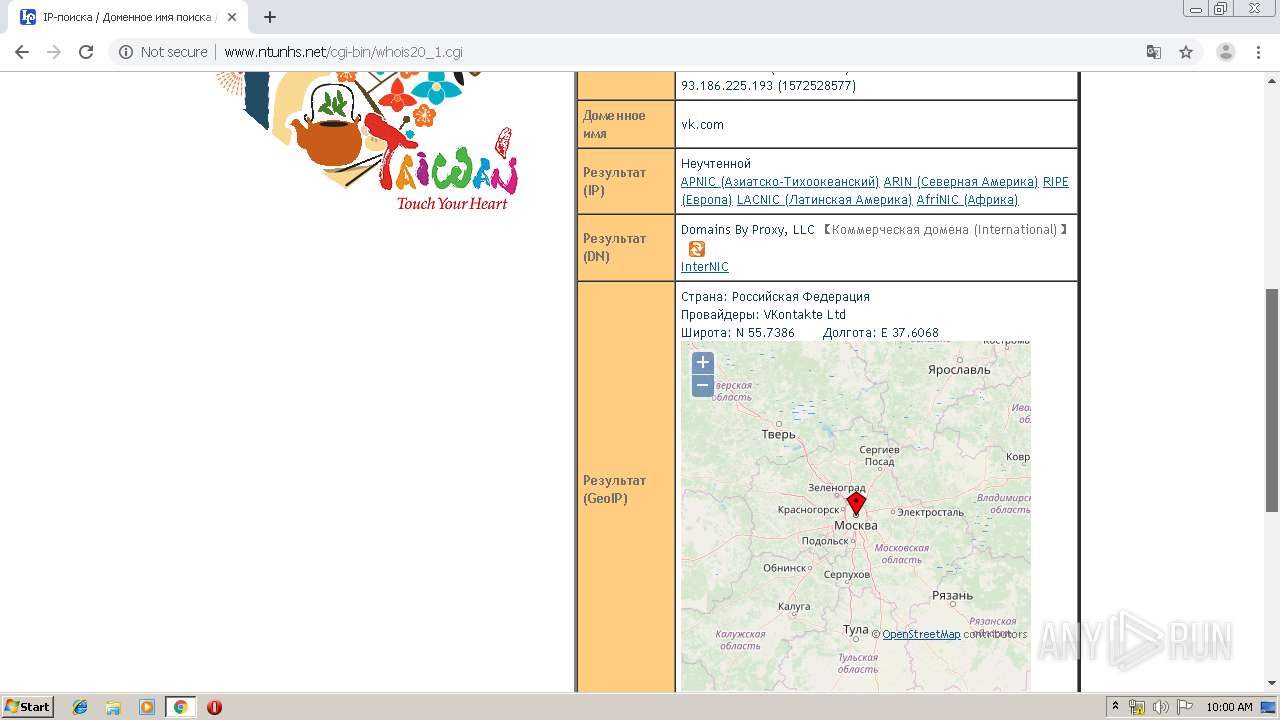Click Тула label on the map
Screen dimensions: 1280x720
[855, 629]
